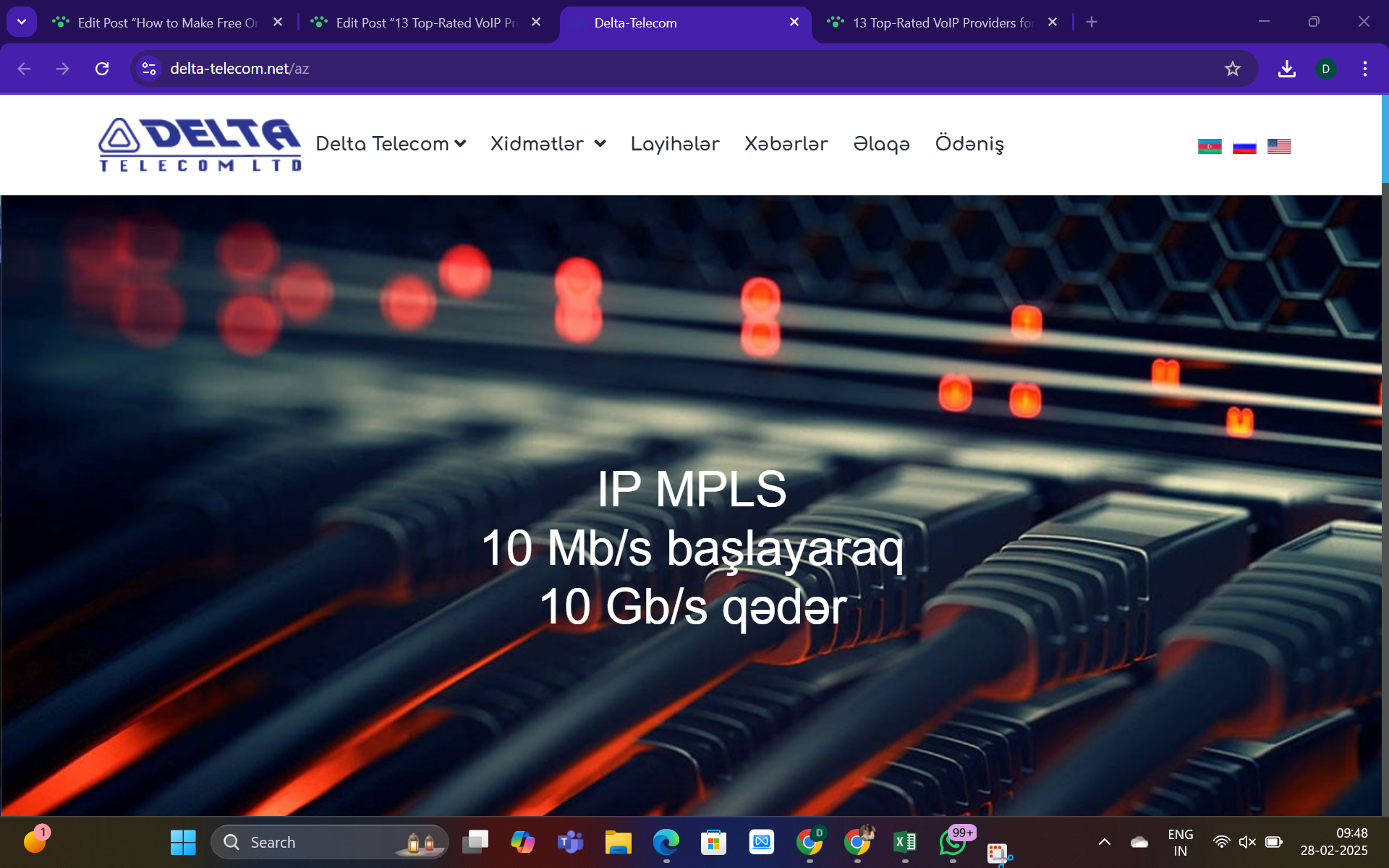The image size is (1389, 868).
Task: Open File Explorer from taskbar
Action: pyautogui.click(x=619, y=842)
